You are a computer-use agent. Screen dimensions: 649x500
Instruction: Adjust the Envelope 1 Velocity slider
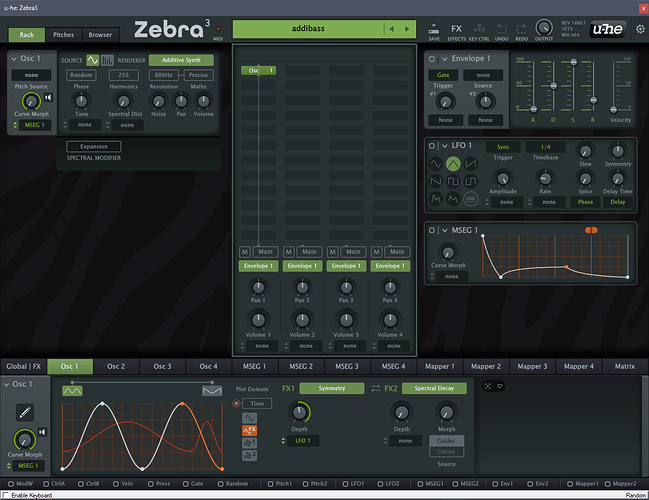point(613,109)
